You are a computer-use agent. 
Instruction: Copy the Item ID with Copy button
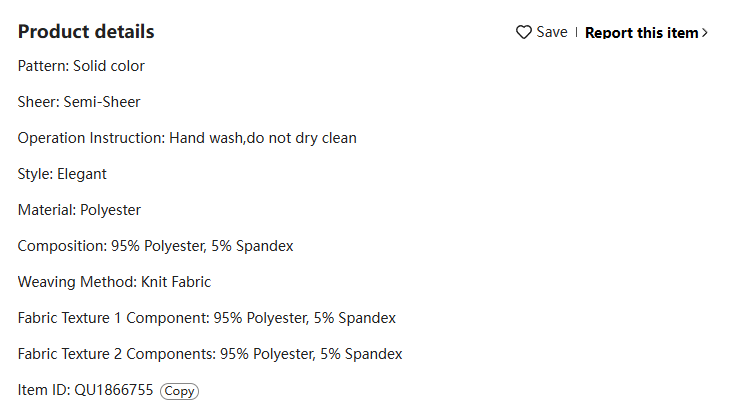[179, 391]
